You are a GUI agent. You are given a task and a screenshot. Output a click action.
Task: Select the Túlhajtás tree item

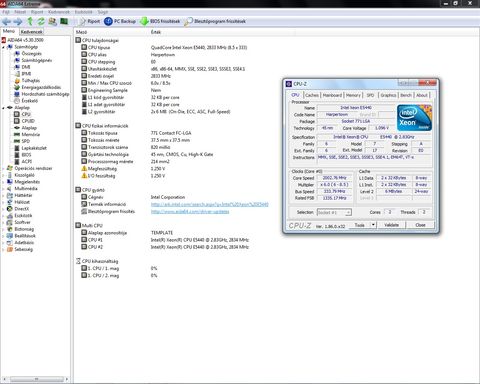pyautogui.click(x=31, y=80)
